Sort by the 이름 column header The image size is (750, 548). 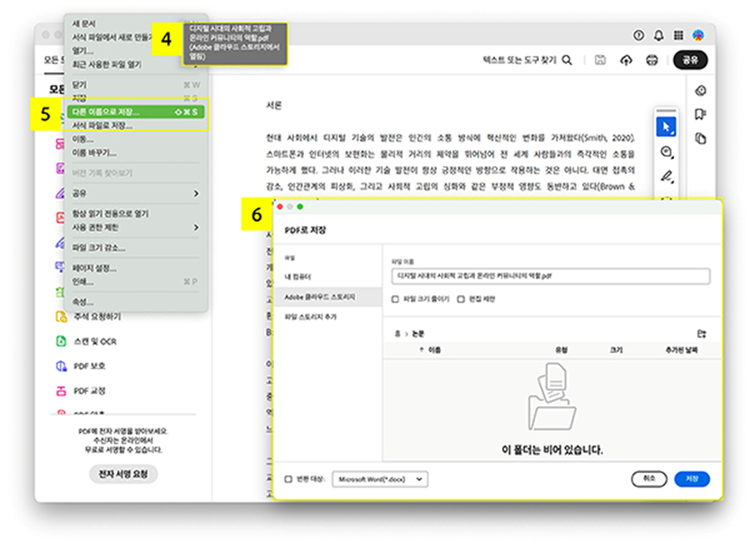[434, 350]
